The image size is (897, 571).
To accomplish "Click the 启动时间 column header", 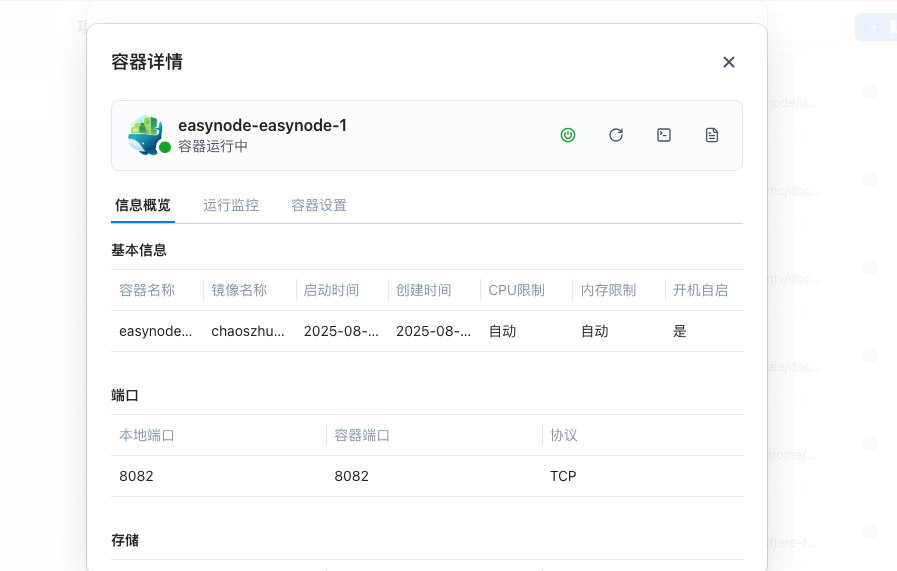I will pyautogui.click(x=331, y=290).
